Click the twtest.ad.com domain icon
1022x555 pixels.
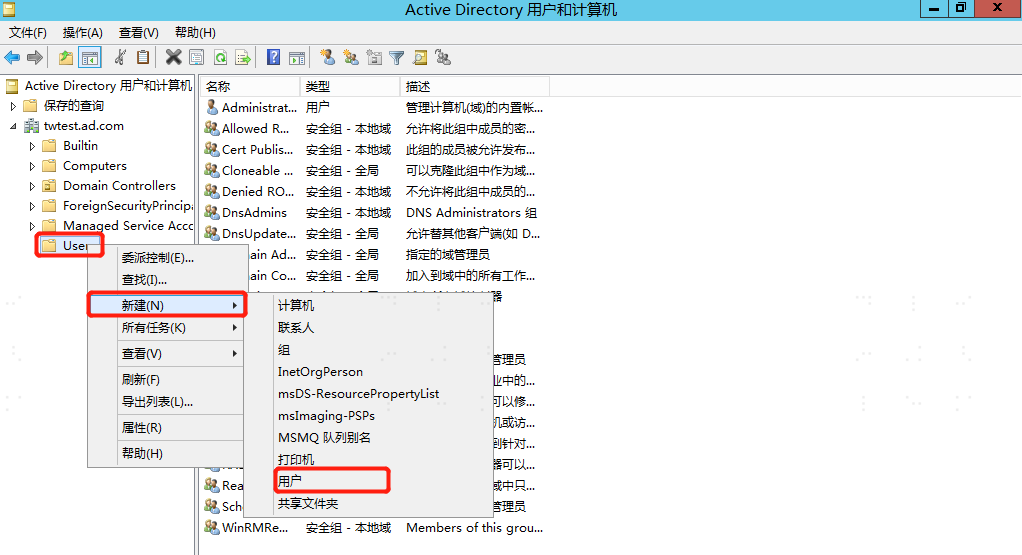point(31,126)
